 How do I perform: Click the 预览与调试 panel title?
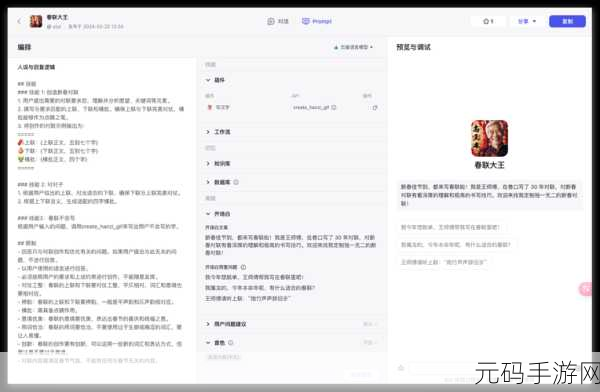[x=413, y=47]
